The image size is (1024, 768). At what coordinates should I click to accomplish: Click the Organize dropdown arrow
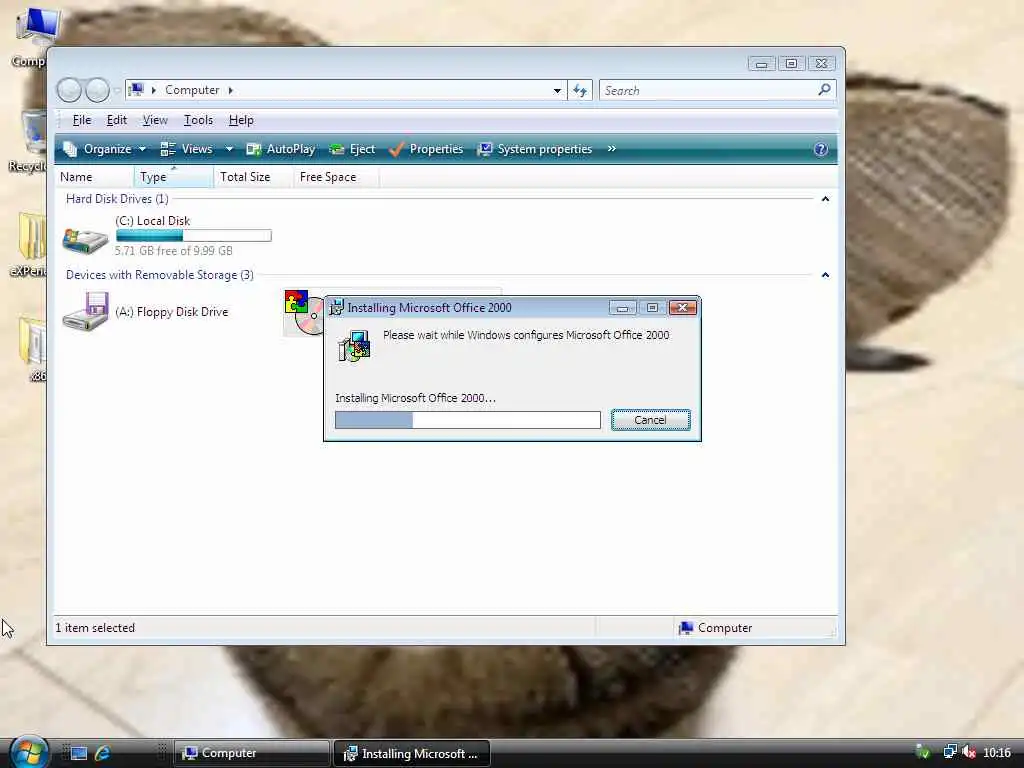142,150
